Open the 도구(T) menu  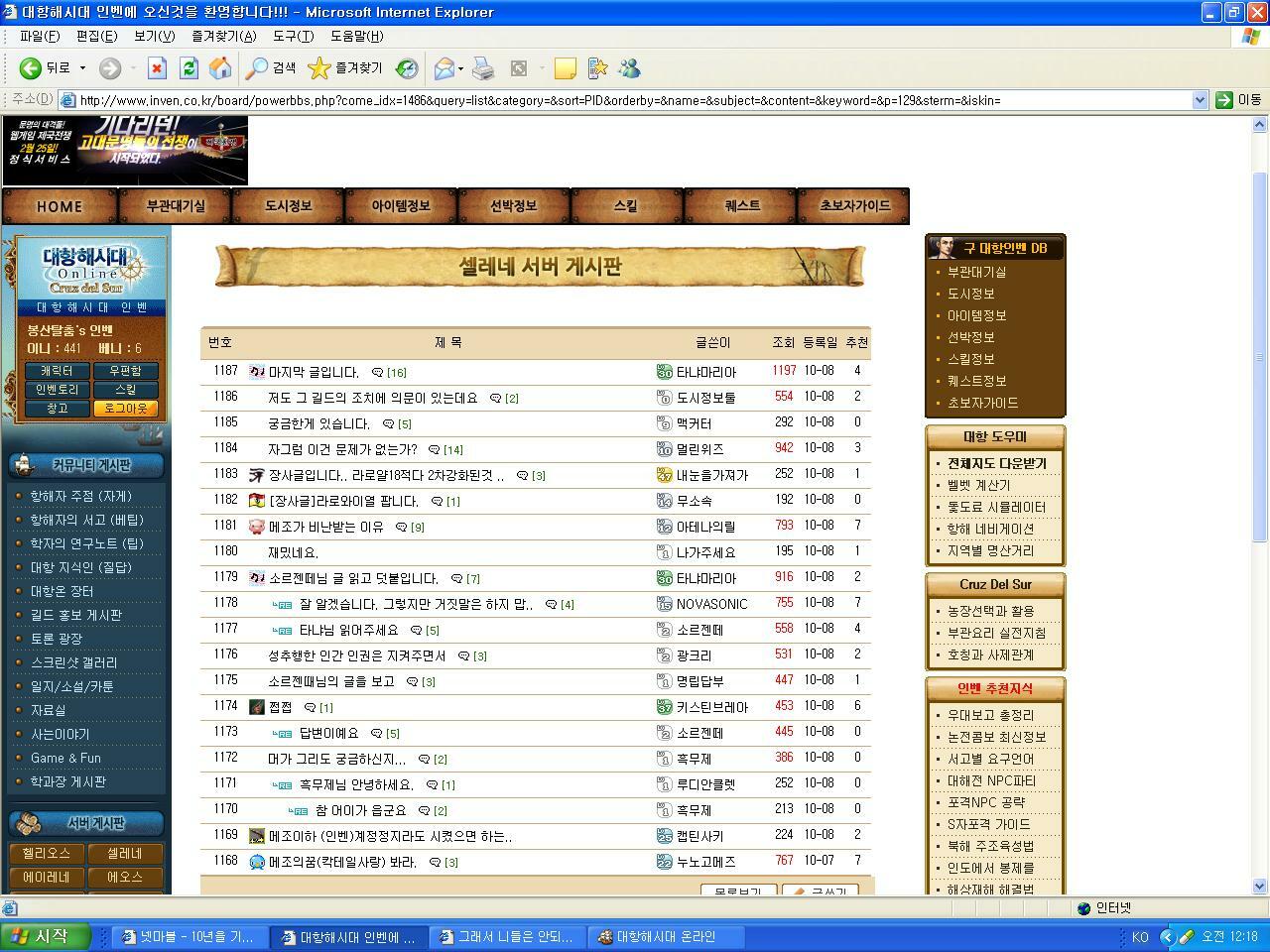tap(293, 36)
